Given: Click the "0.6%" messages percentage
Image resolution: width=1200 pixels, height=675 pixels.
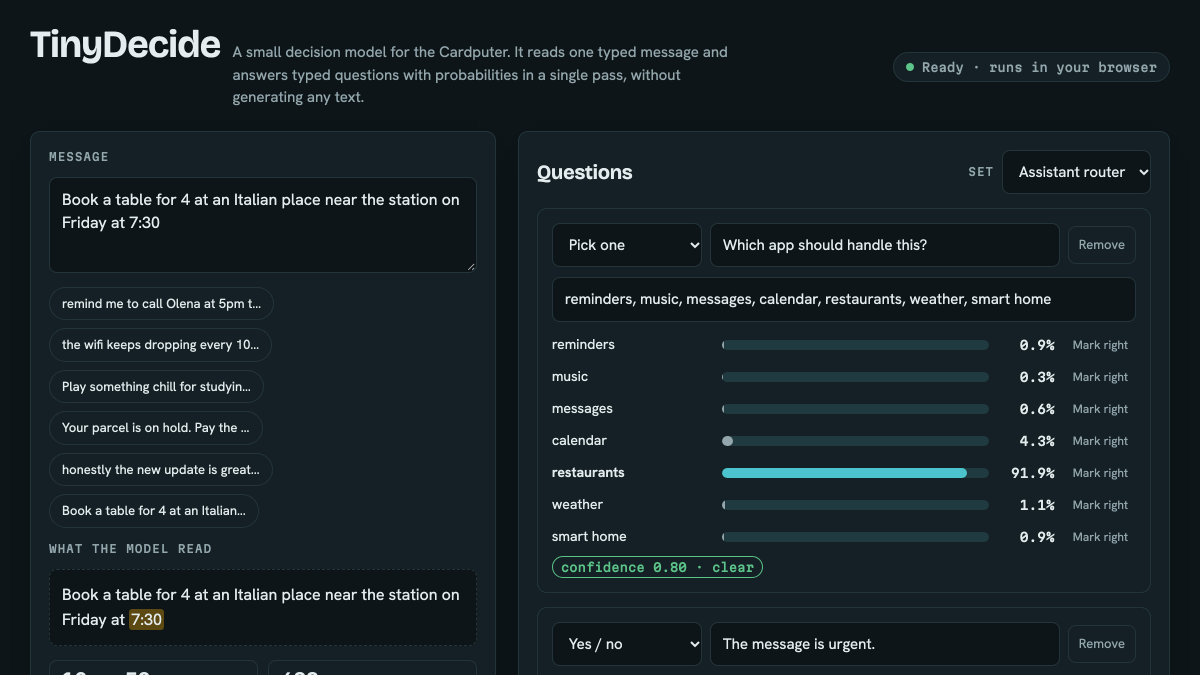Looking at the screenshot, I should point(1037,409).
